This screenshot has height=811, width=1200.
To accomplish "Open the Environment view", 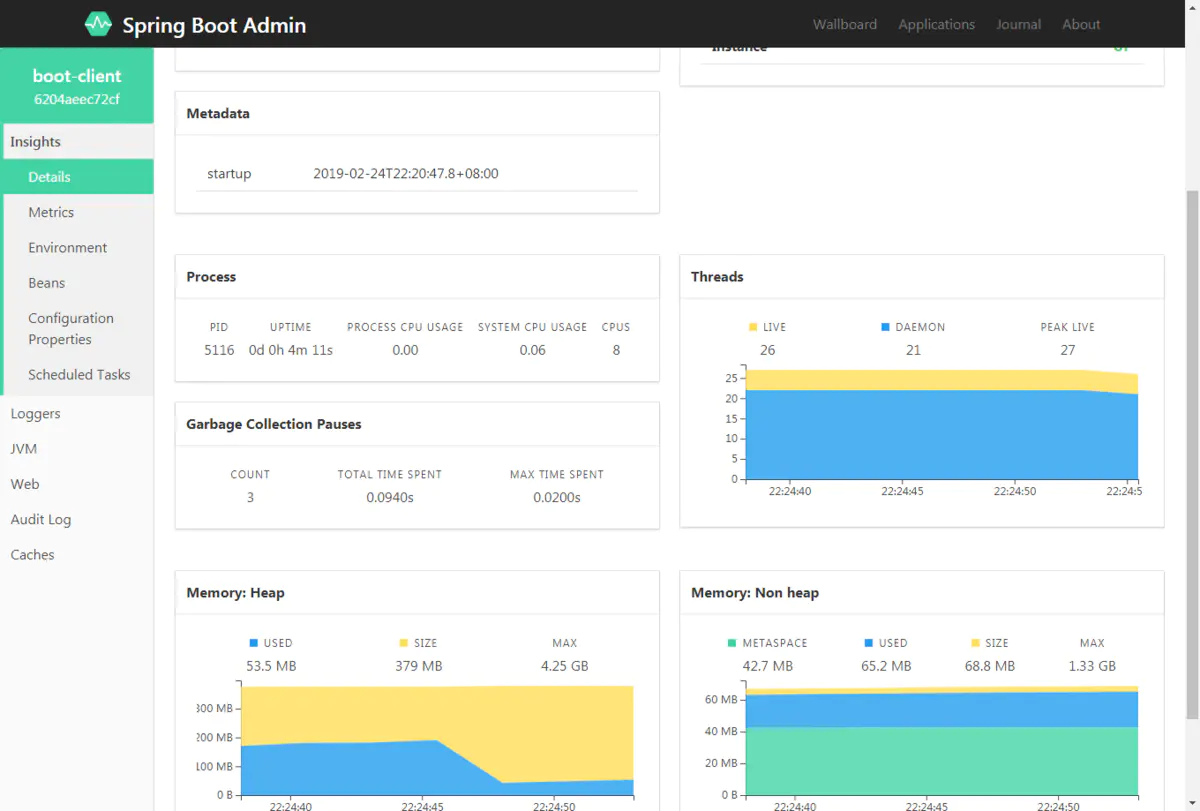I will [x=79, y=247].
